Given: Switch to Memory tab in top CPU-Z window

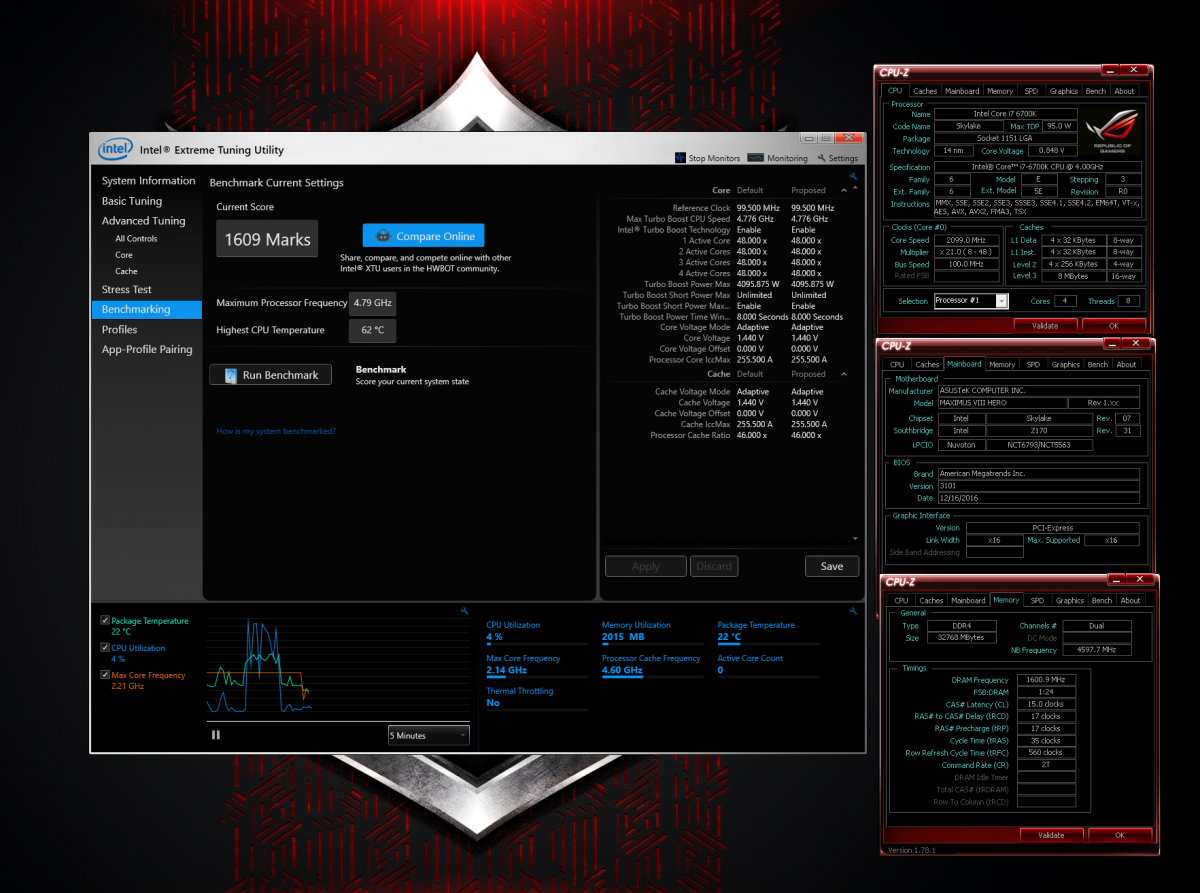Looking at the screenshot, I should pos(1000,91).
